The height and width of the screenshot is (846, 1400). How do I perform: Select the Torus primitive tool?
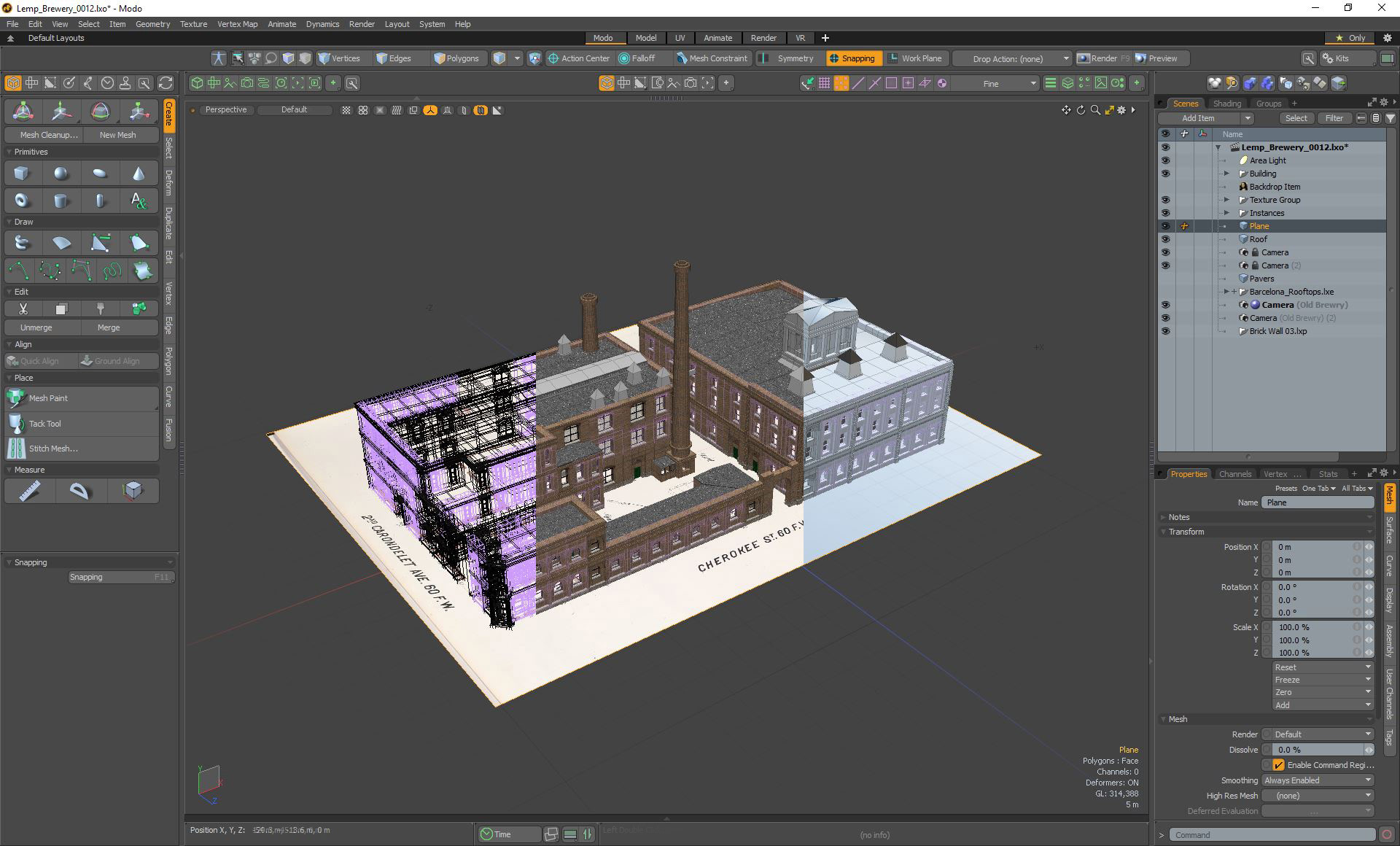click(x=22, y=201)
